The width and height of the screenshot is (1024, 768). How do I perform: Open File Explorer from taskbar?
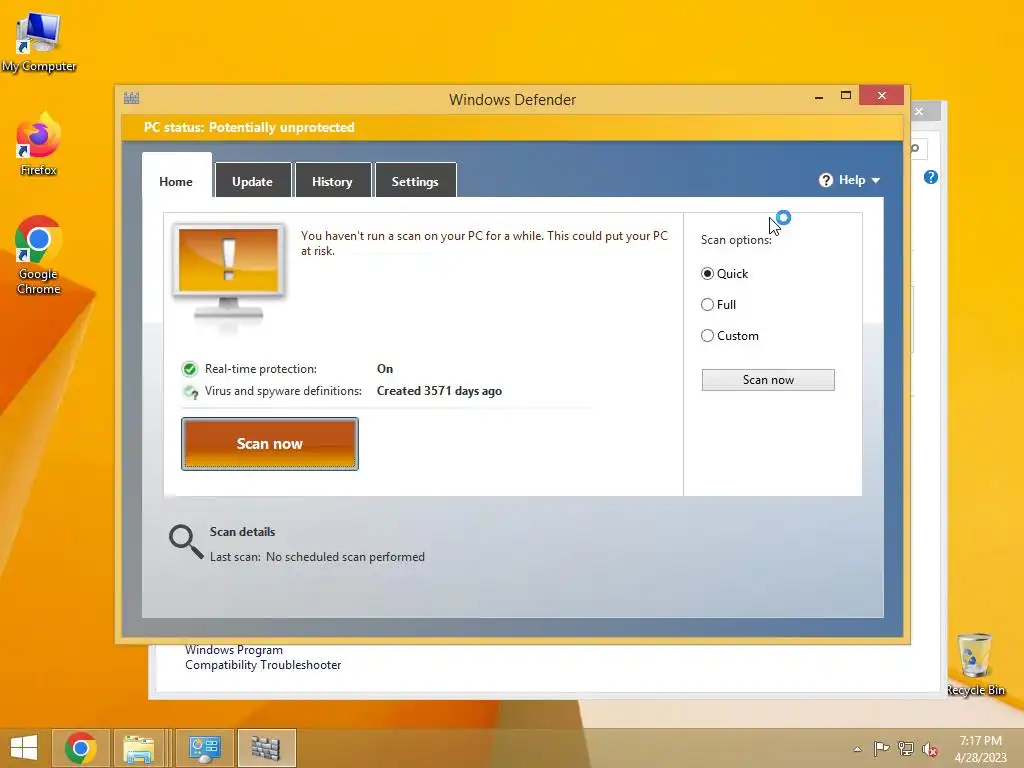(138, 748)
